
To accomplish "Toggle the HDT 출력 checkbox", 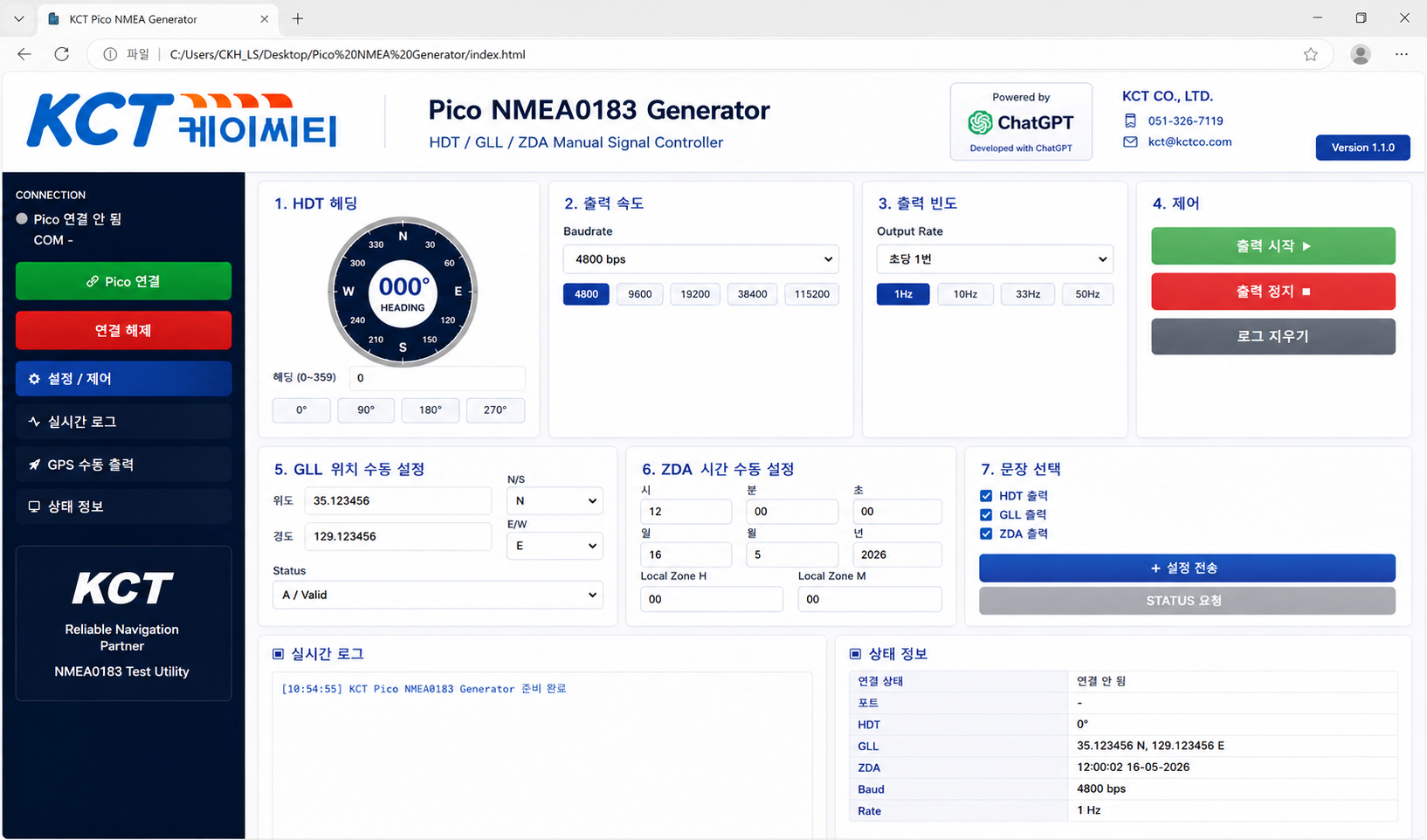I will click(986, 496).
